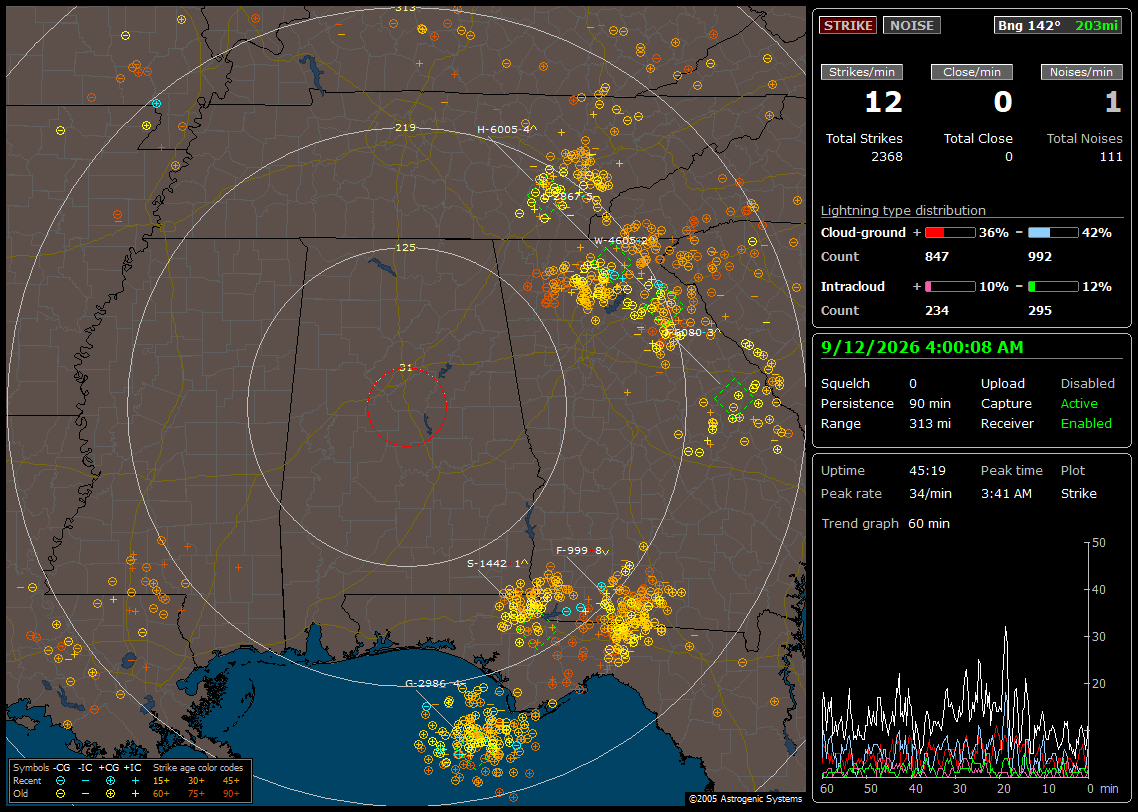
Task: Click the Noises/min header box
Action: tap(1081, 72)
